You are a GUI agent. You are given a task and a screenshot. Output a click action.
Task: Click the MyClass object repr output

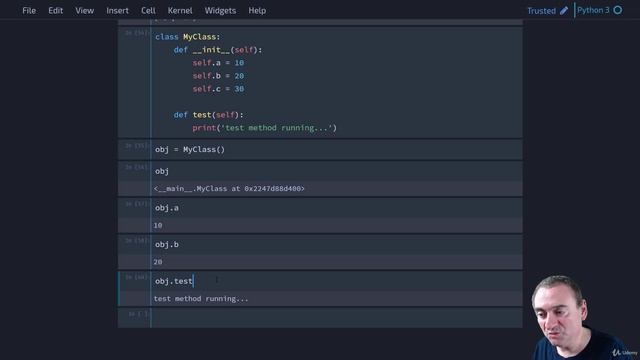tap(229, 189)
